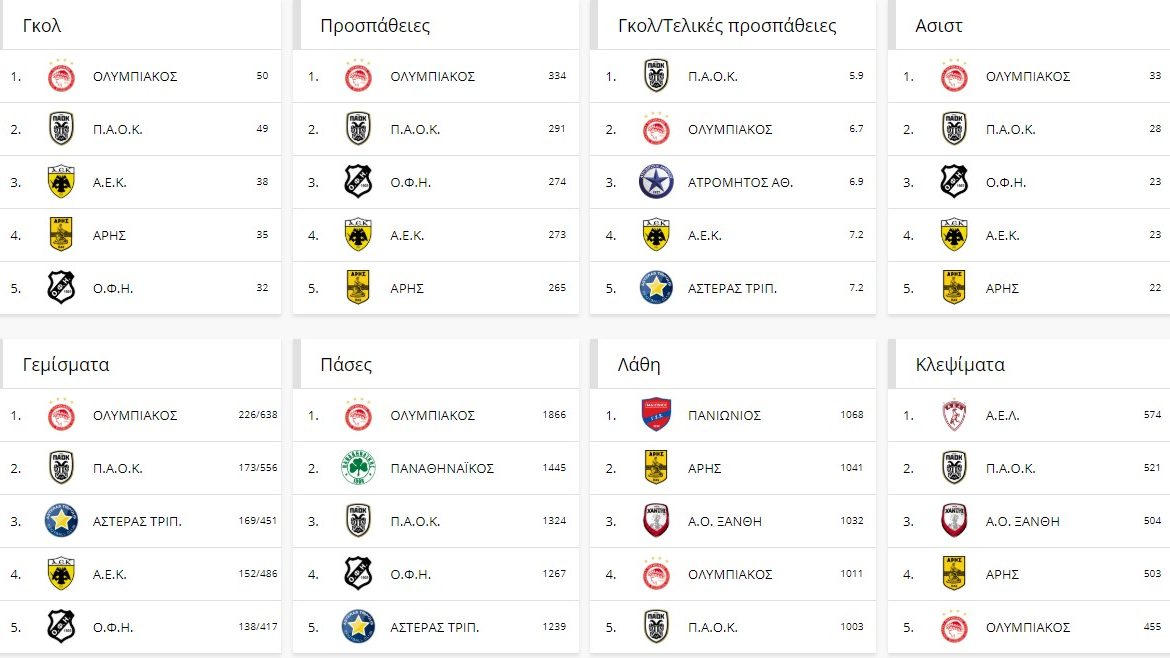This screenshot has height=658, width=1170.
Task: Open the ΑΤΡΟΜΗΤΟΣ ΑΘ. team name link
Action: click(740, 183)
